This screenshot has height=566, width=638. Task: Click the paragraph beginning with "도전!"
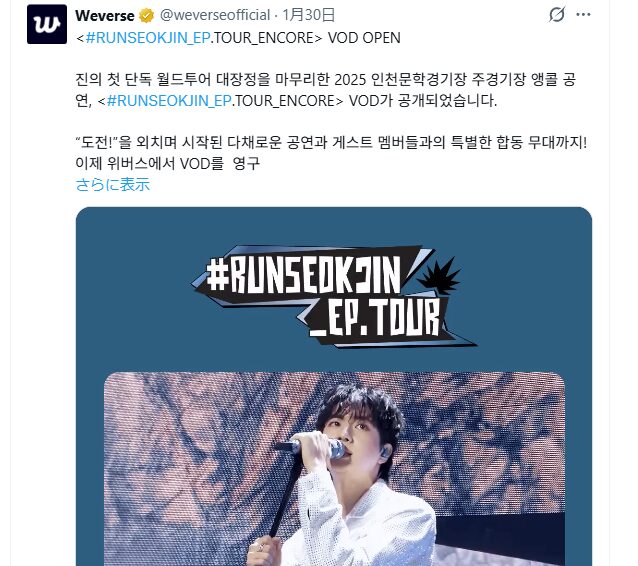coord(331,153)
